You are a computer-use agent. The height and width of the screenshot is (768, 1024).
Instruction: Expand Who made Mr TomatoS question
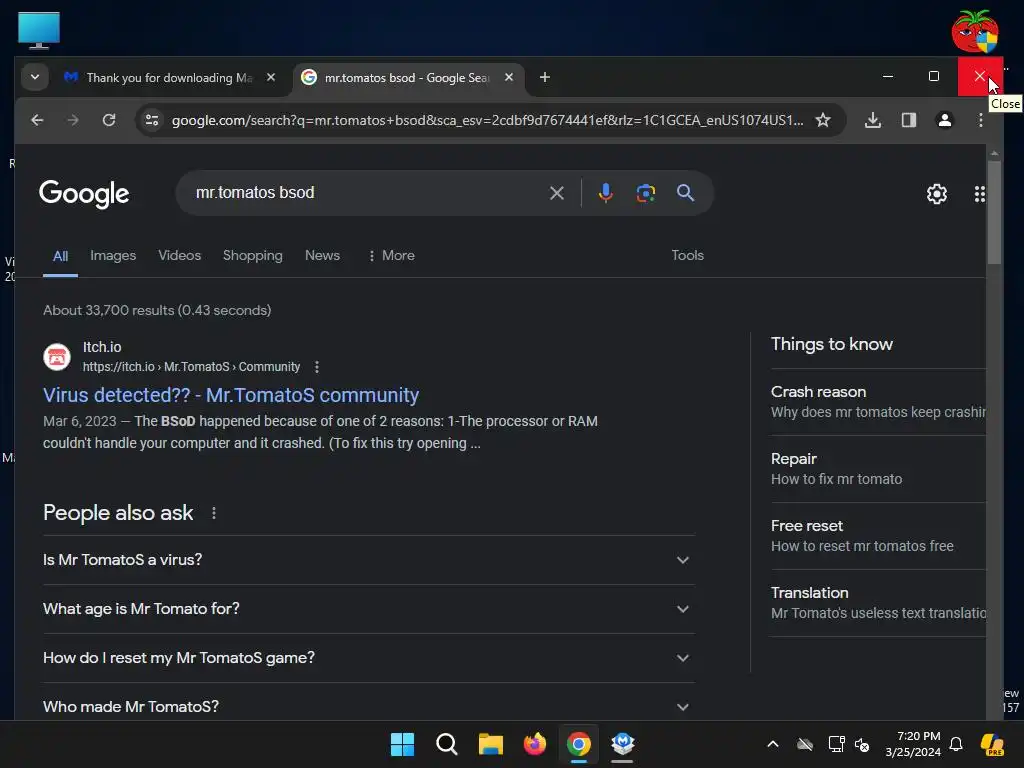(369, 705)
